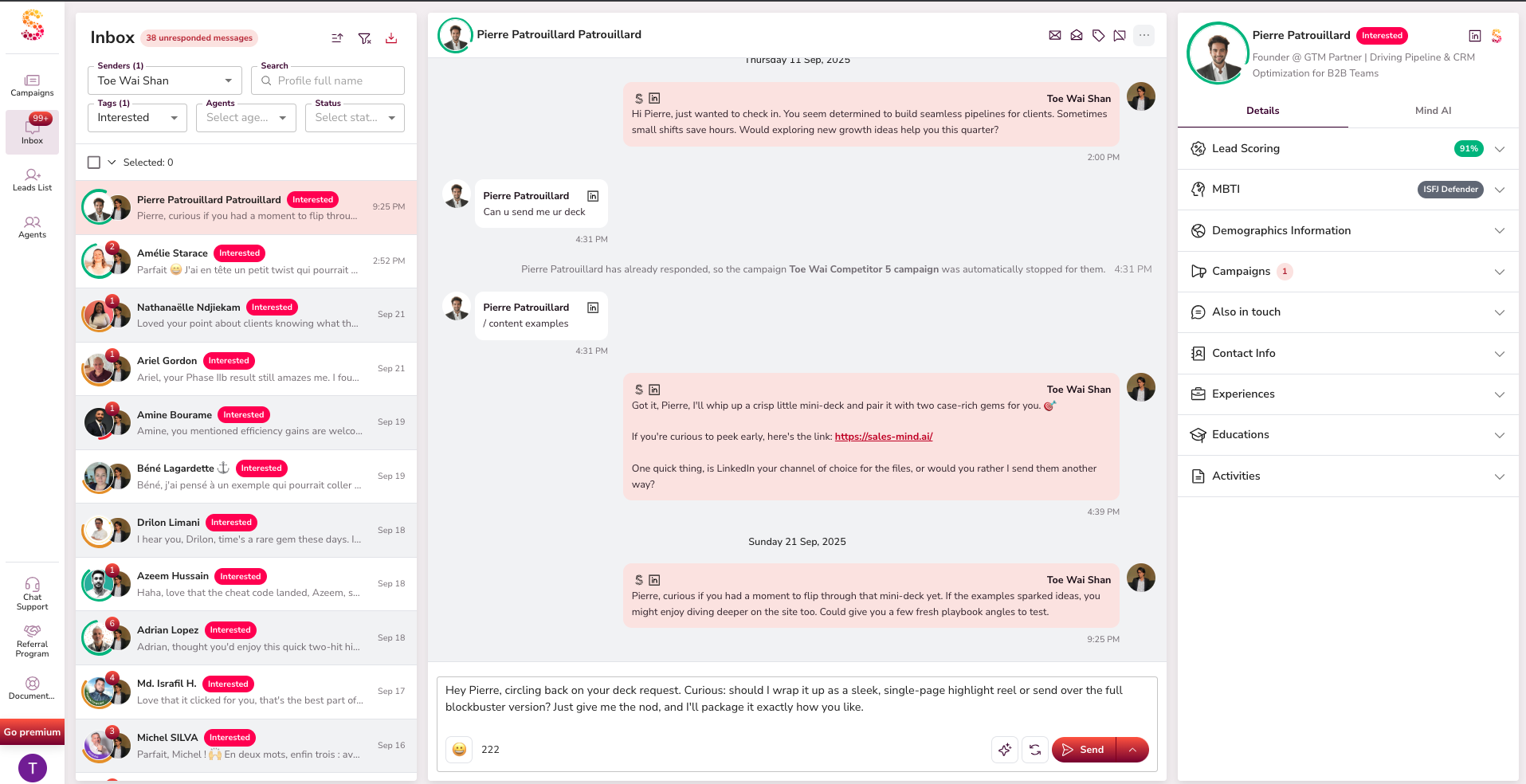Click the clear filters funnel icon
Image resolution: width=1526 pixels, height=784 pixels.
(364, 38)
